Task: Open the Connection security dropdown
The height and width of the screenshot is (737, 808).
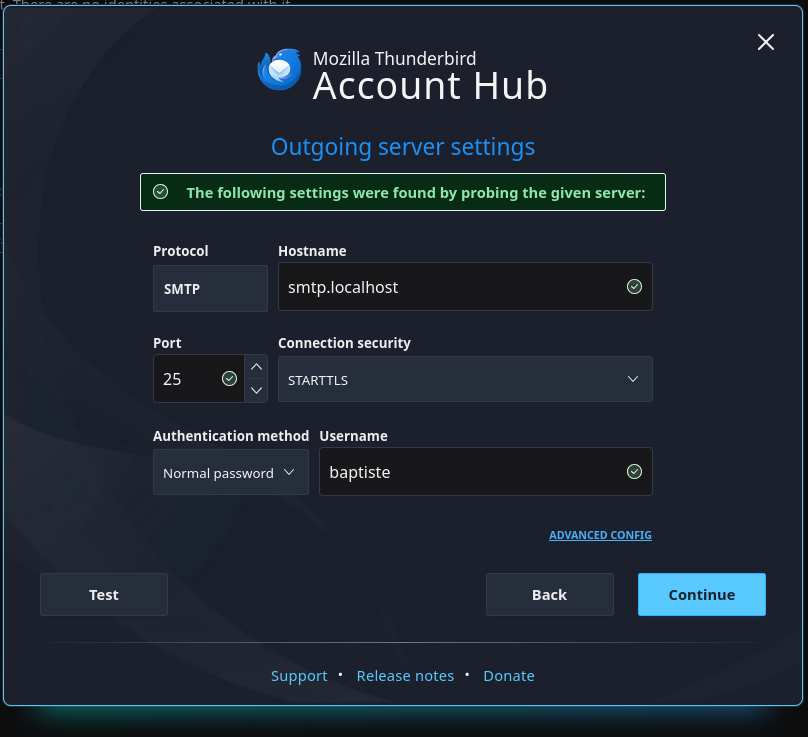Action: [465, 379]
